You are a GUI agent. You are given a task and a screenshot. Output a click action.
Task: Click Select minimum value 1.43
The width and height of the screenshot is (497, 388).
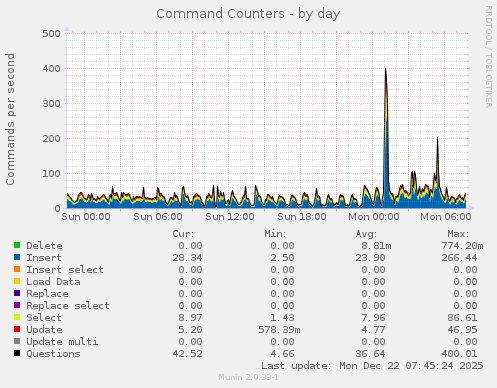[282, 318]
